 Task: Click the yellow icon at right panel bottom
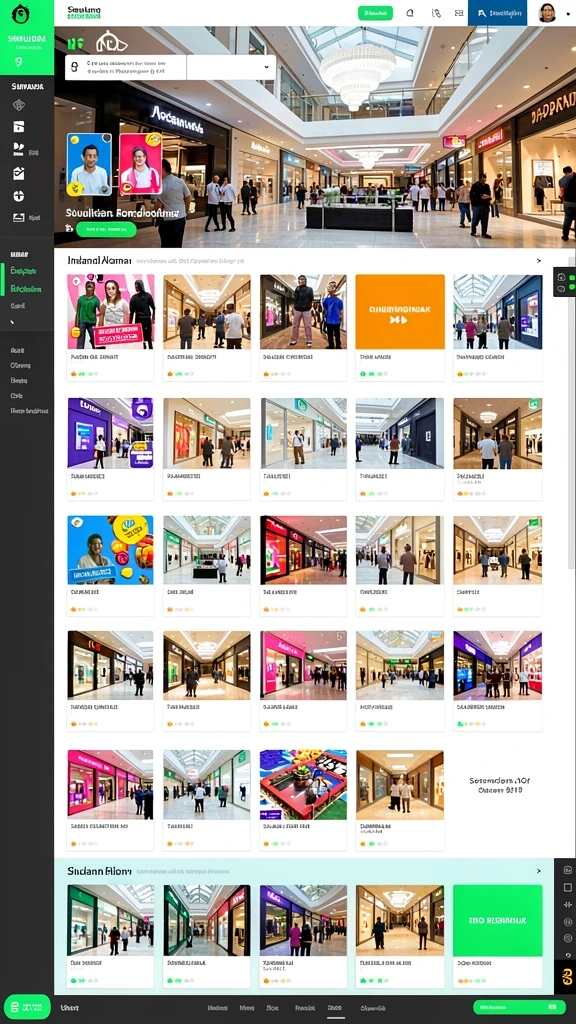click(x=567, y=978)
